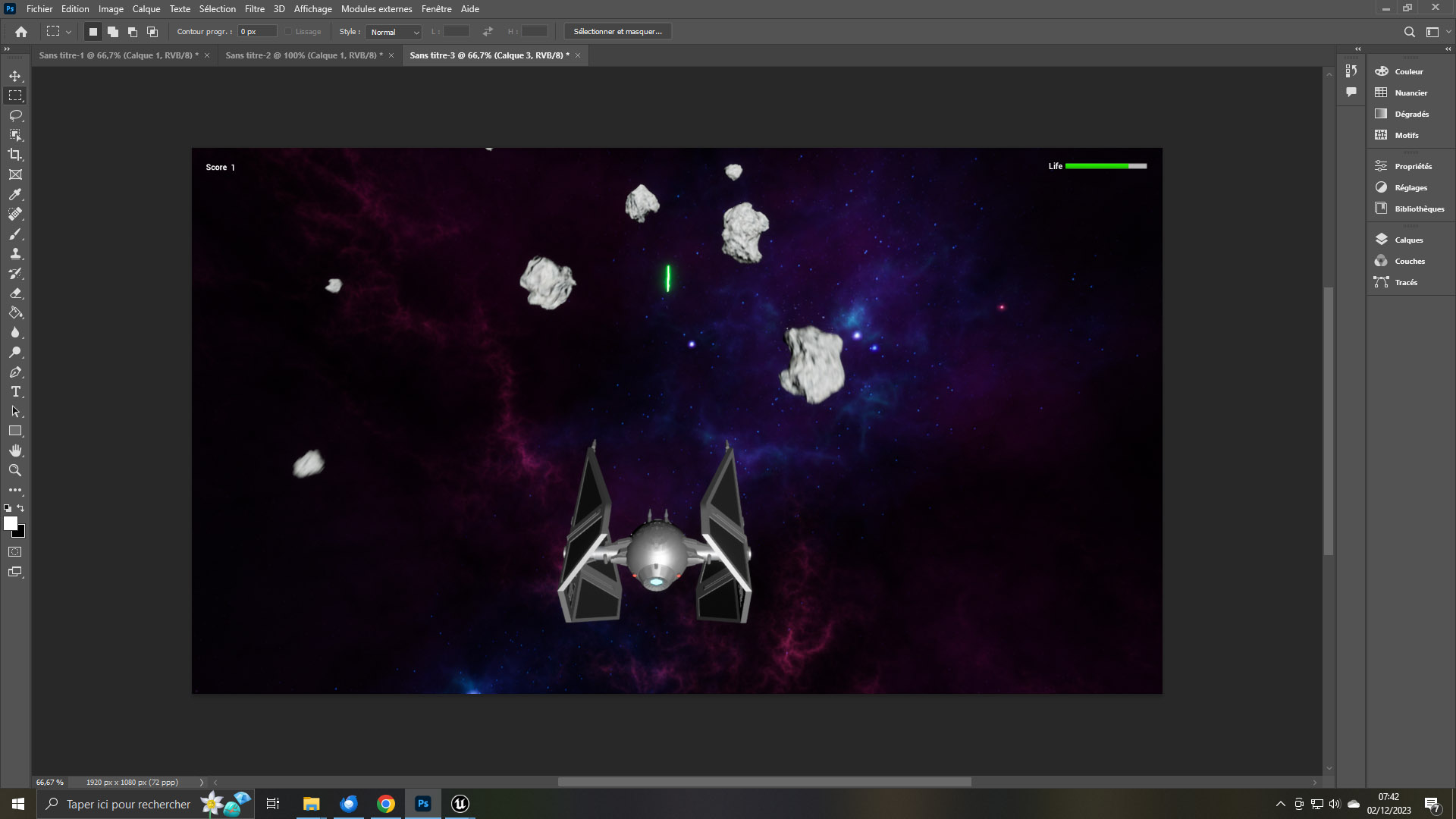Open the Search magnifier icon
1456x819 pixels.
[x=1409, y=32]
